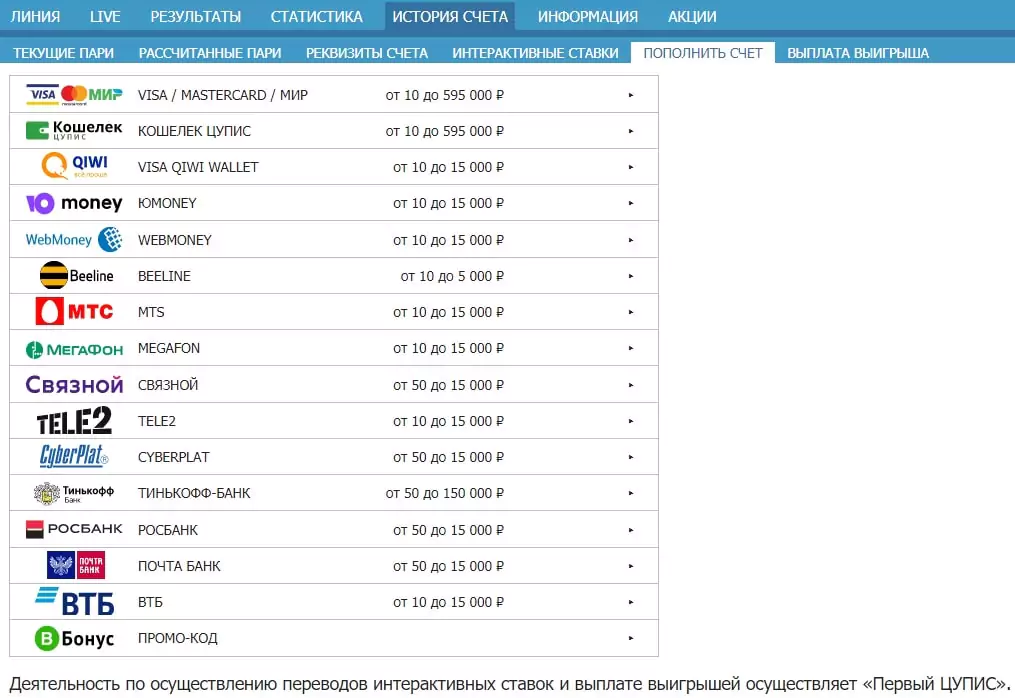Image resolution: width=1015 pixels, height=698 pixels.
Task: Switch to РЕКВИЗИТЫ СЧЕТА tab
Action: click(367, 53)
